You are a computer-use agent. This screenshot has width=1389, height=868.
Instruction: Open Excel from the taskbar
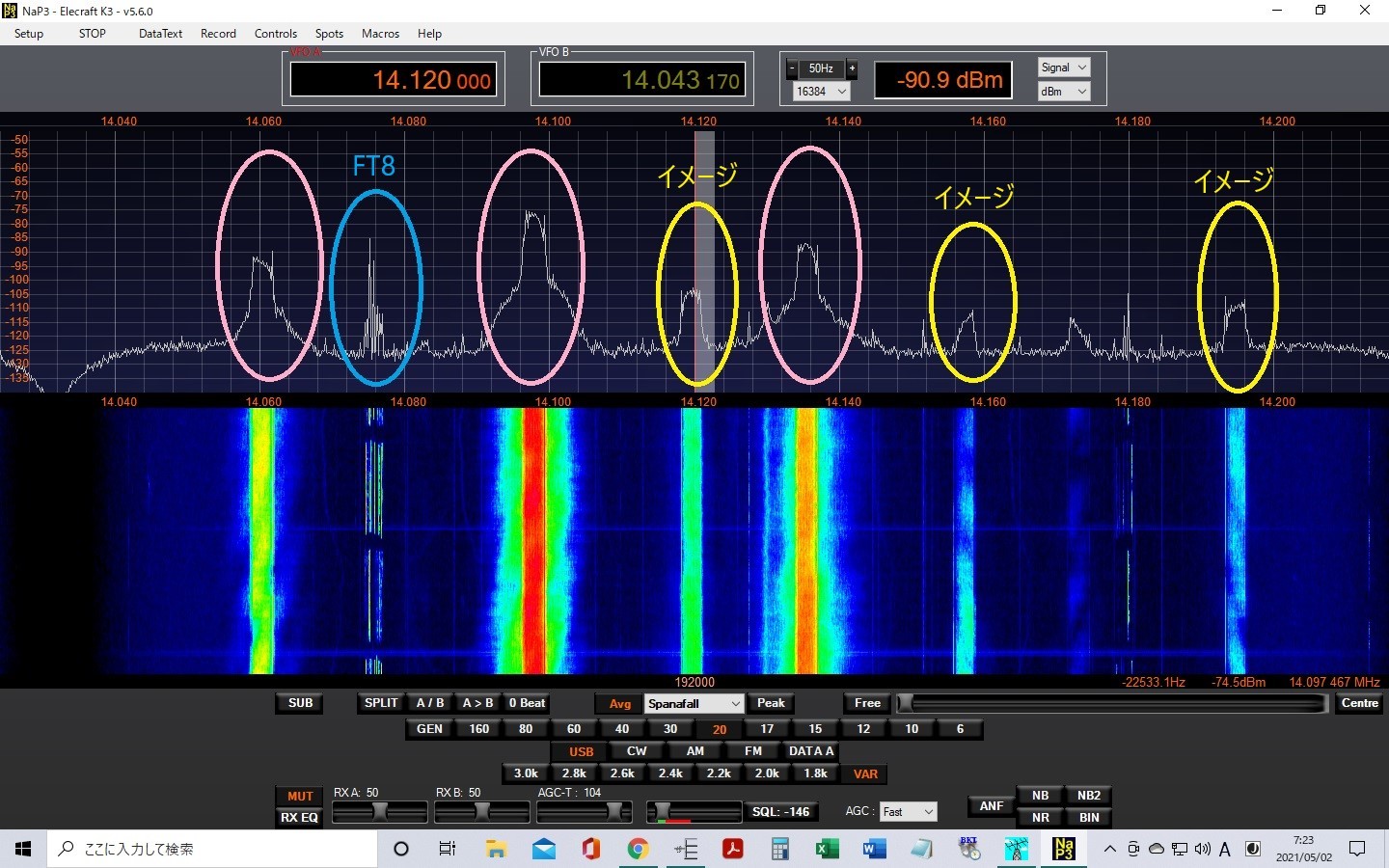tap(827, 849)
